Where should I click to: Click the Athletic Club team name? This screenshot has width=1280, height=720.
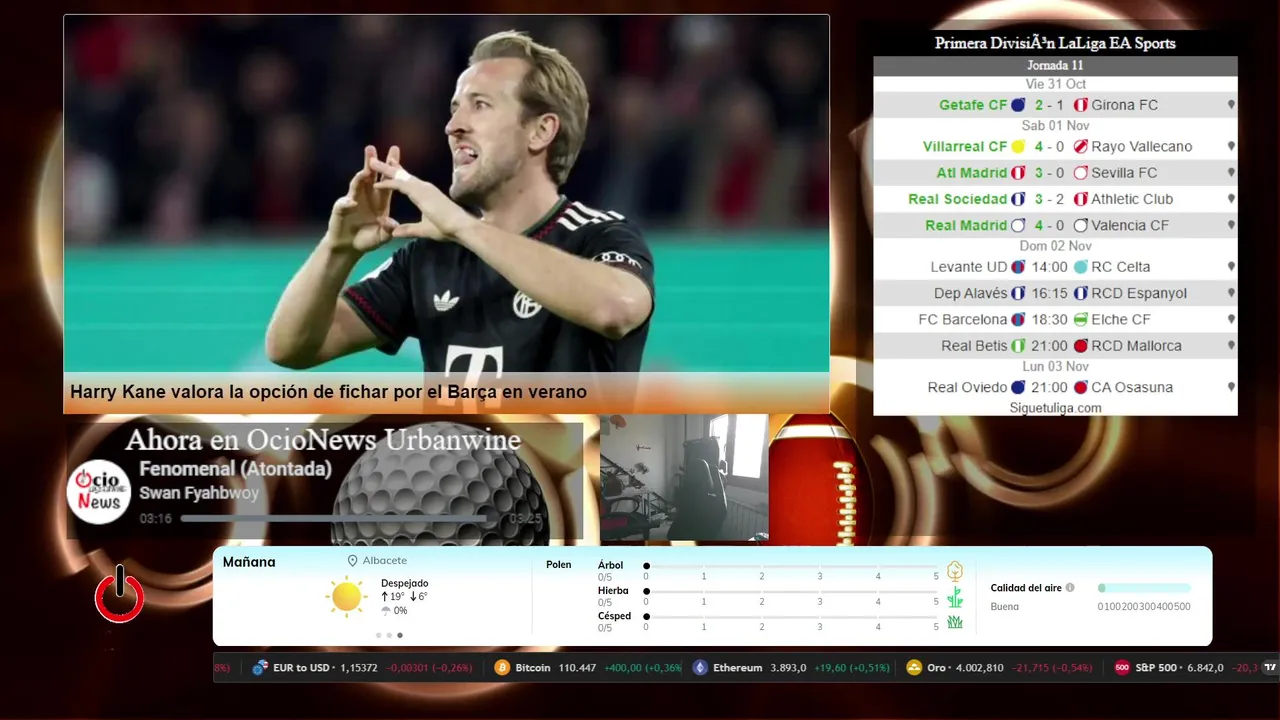click(1132, 199)
